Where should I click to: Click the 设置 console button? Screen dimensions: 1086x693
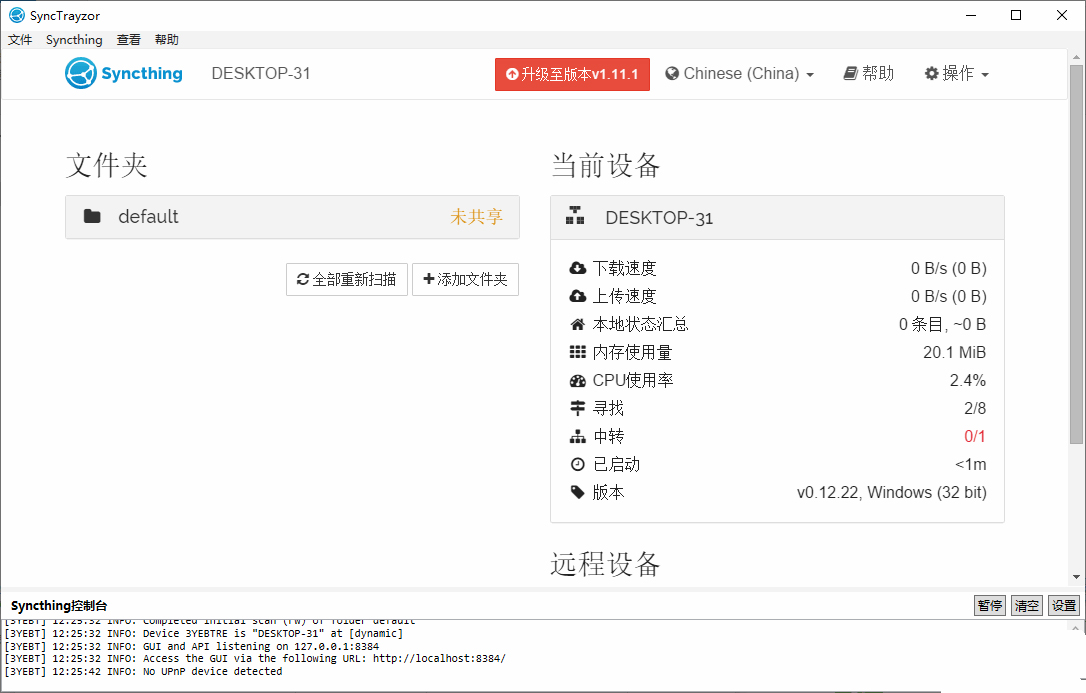click(1064, 606)
